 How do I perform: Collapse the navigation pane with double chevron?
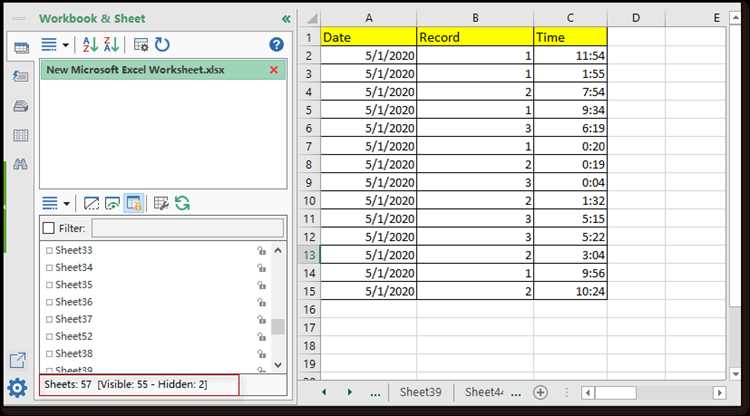[x=286, y=19]
